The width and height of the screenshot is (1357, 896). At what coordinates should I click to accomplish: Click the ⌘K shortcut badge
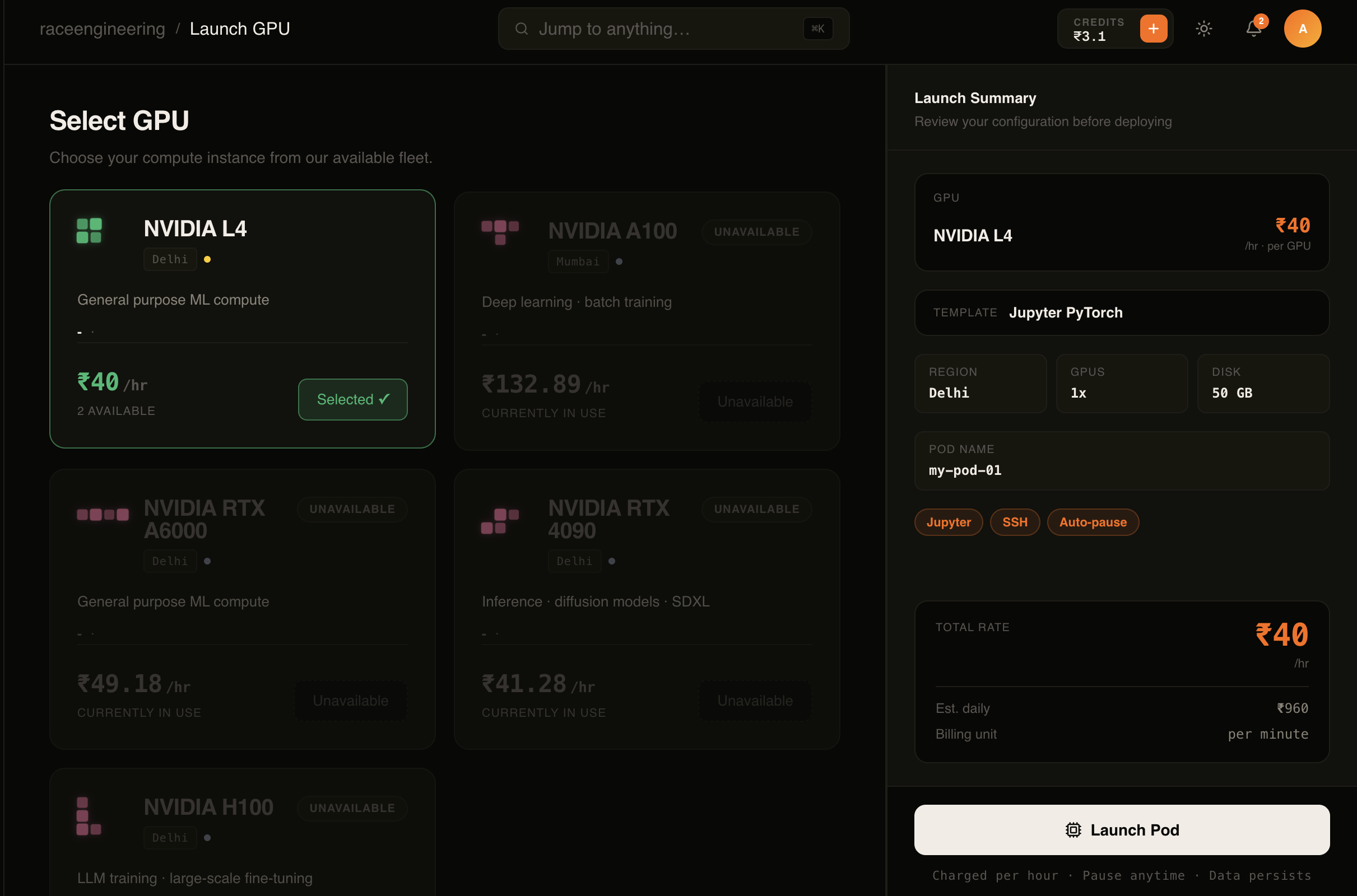(x=818, y=29)
